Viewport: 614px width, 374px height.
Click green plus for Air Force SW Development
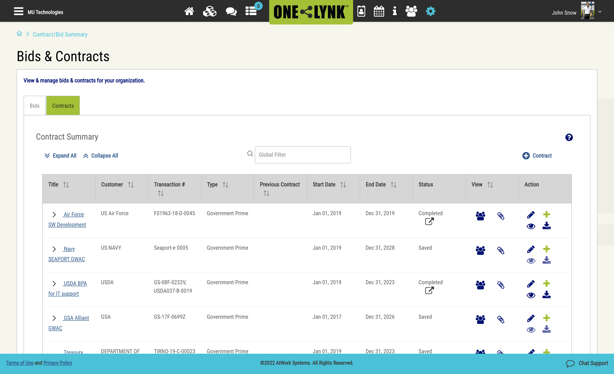(547, 214)
